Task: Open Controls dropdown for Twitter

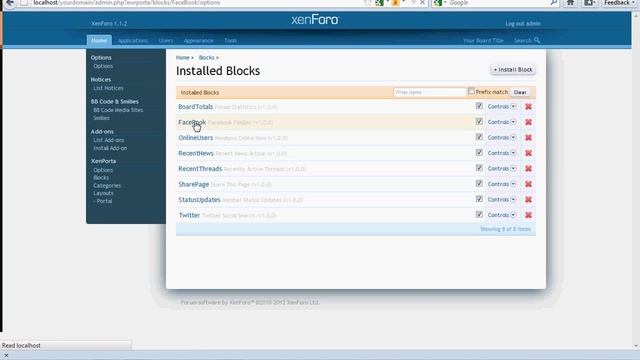Action: click(x=502, y=215)
